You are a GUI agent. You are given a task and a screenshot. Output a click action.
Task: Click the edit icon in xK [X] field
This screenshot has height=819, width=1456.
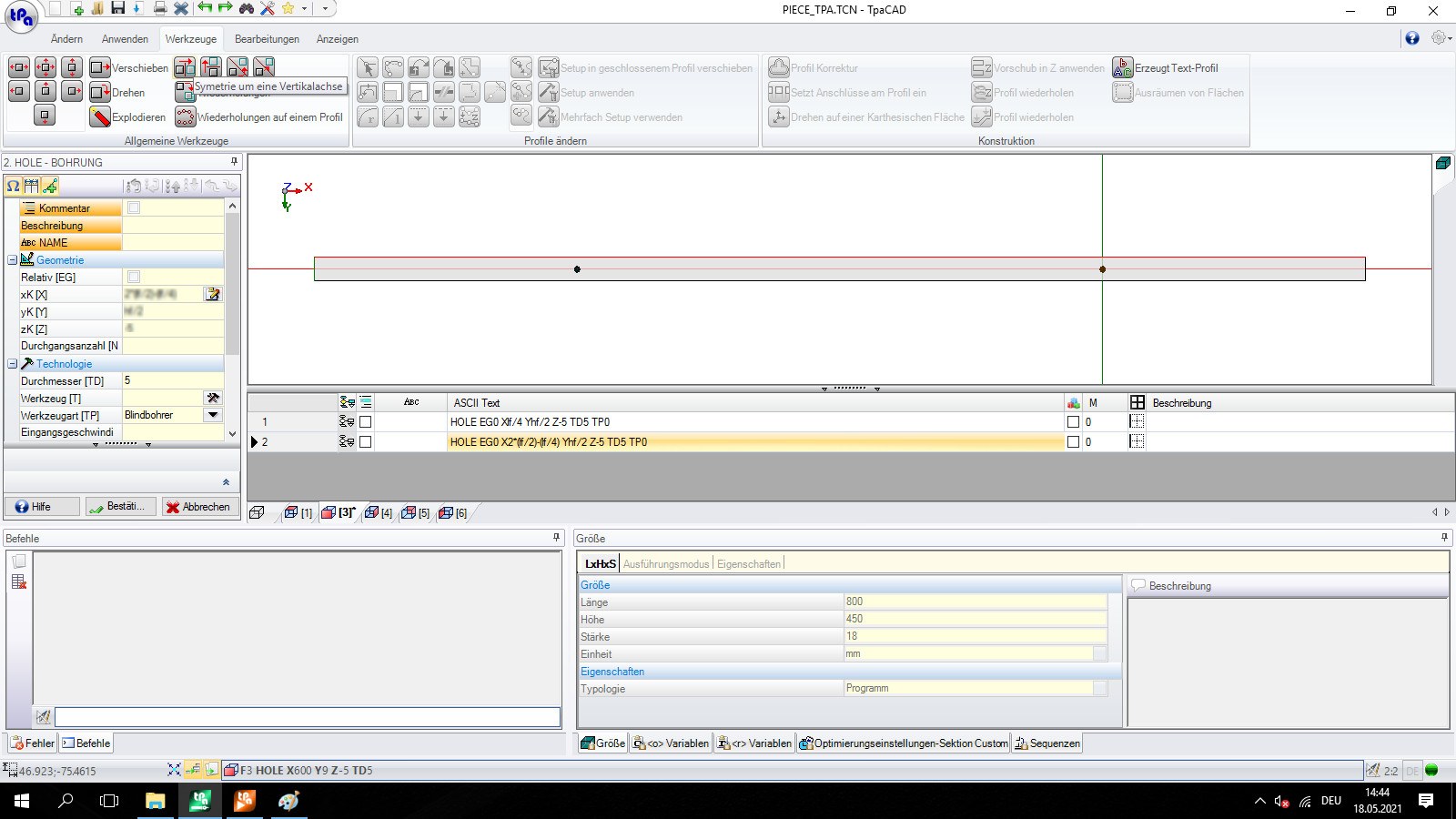coord(213,294)
